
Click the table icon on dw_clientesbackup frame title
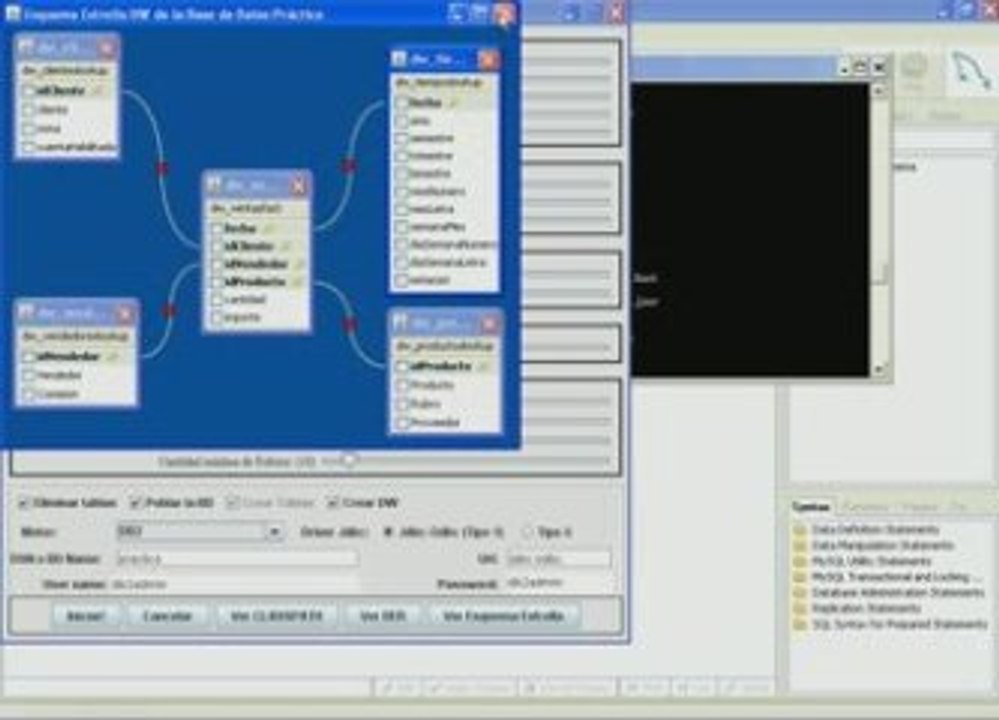click(x=26, y=48)
